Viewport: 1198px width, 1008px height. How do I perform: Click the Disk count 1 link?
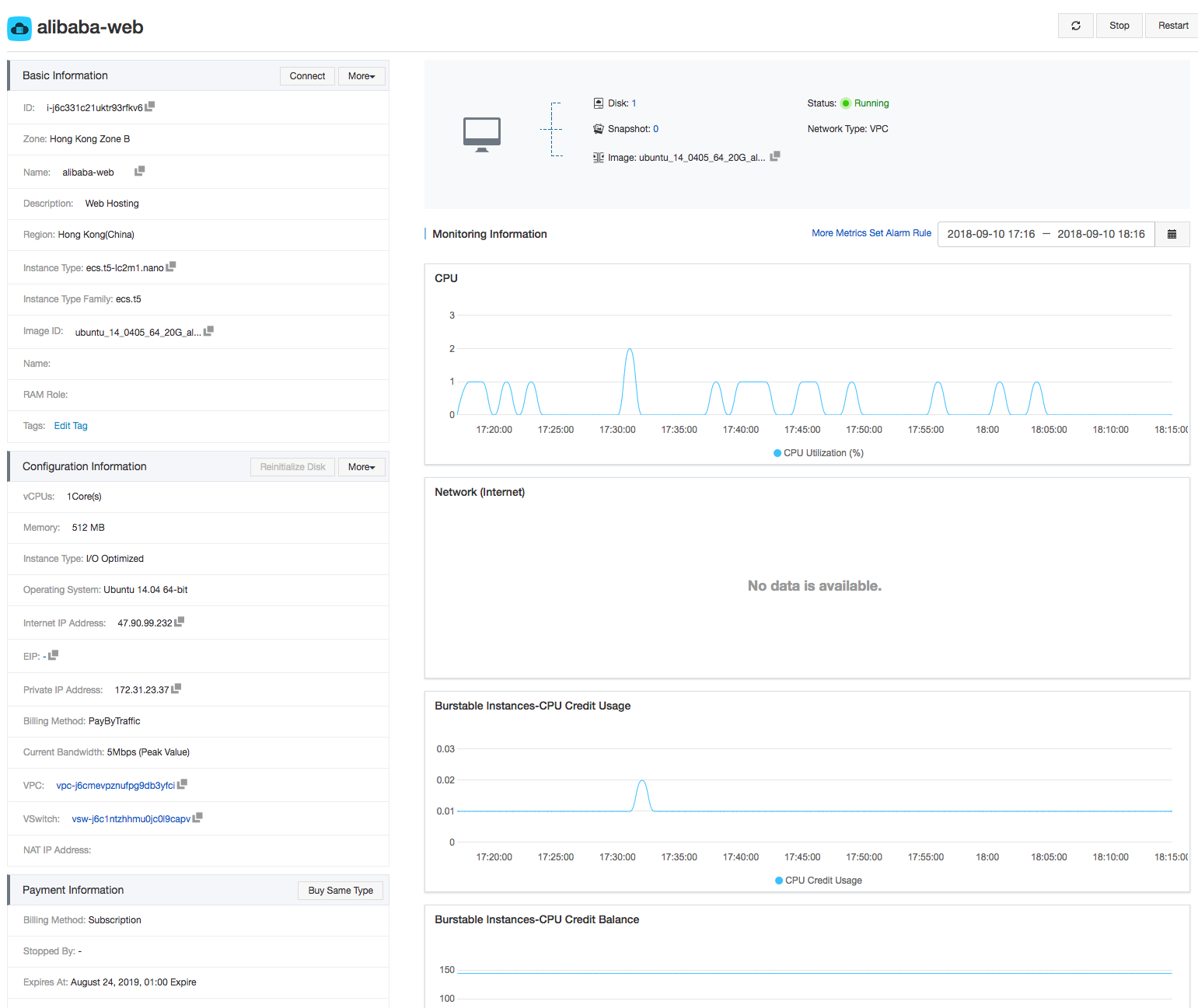(634, 103)
